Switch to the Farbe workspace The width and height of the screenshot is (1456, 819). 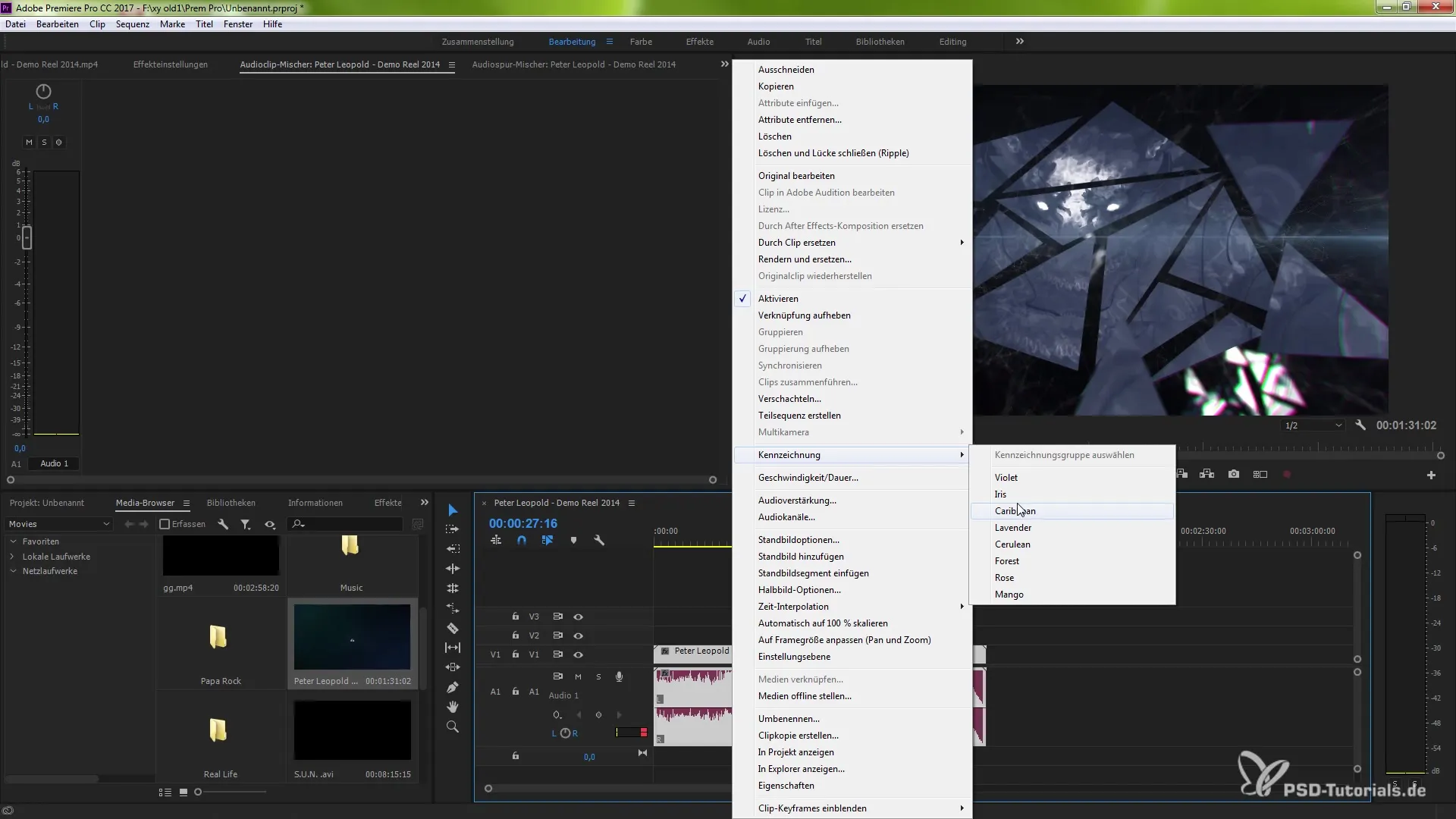[641, 42]
